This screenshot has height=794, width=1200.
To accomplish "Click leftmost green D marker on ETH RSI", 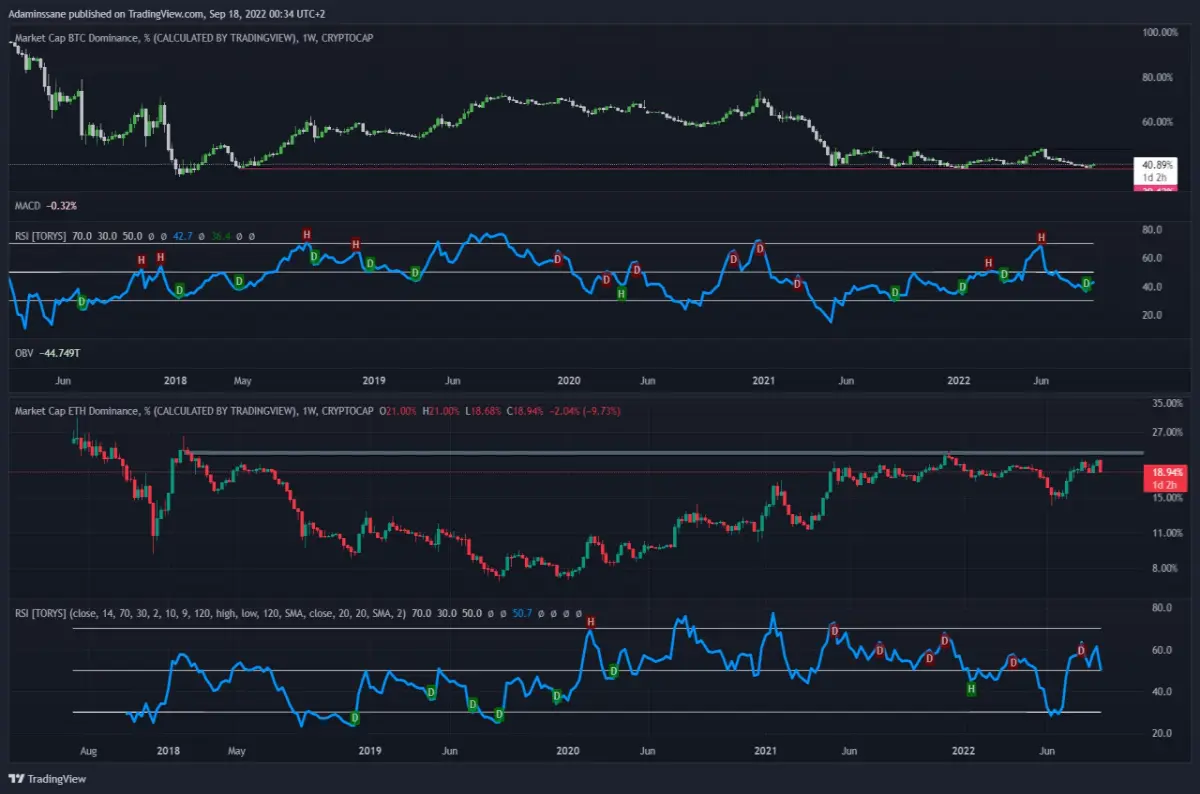I will (354, 718).
